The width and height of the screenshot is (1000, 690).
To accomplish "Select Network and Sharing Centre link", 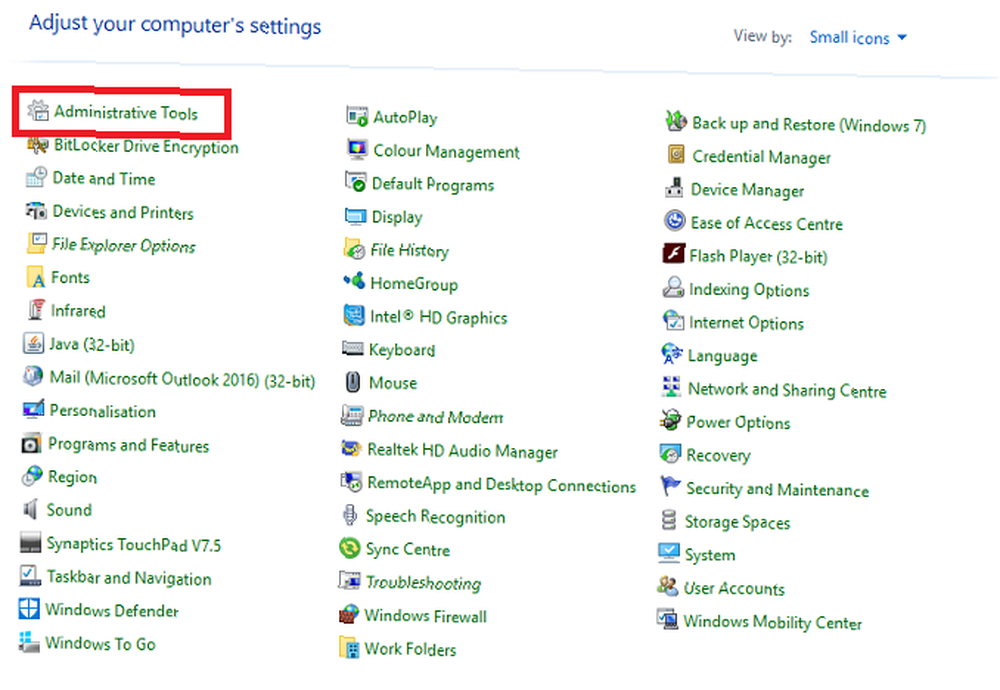I will tap(787, 390).
